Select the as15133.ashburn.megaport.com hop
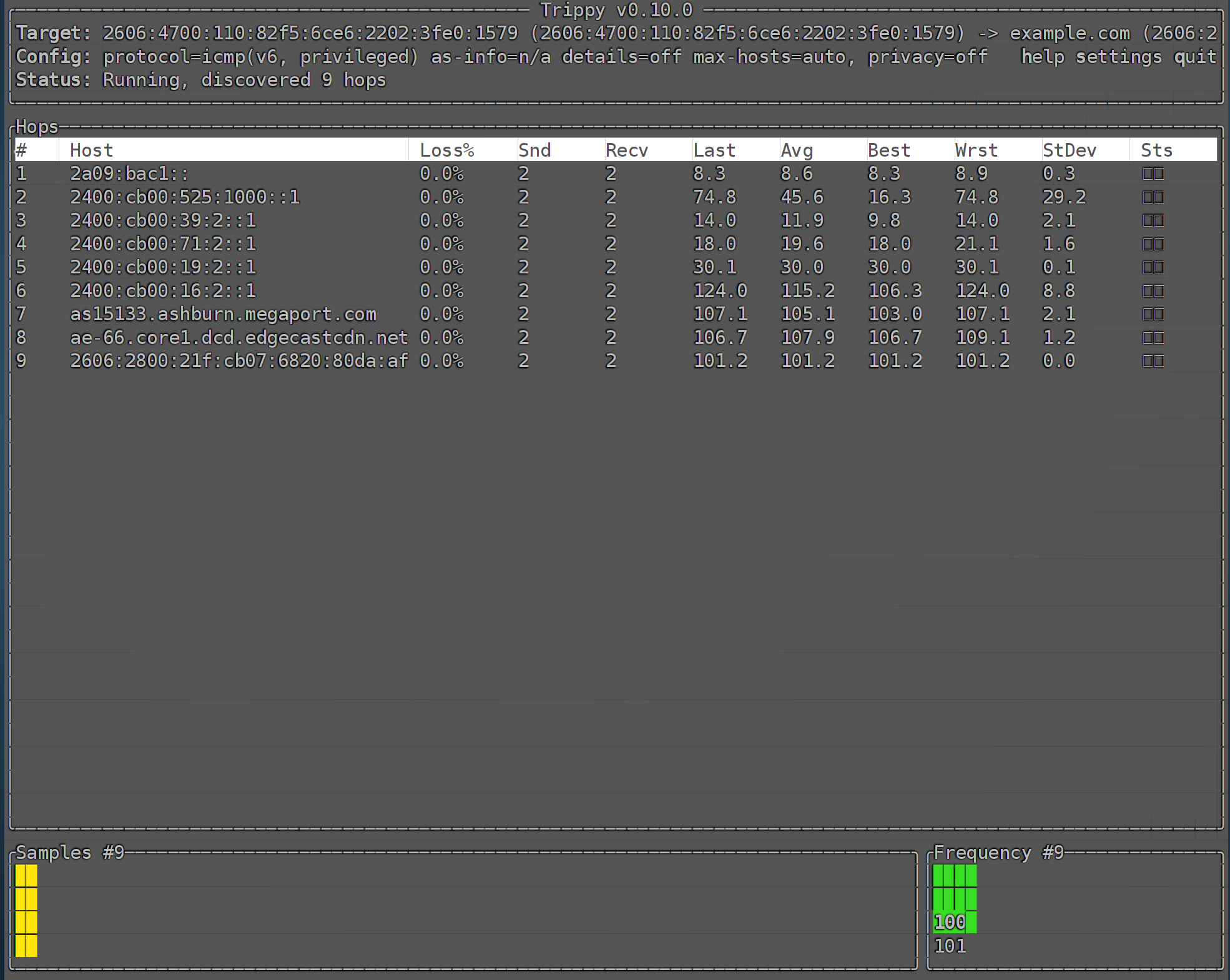The width and height of the screenshot is (1230, 980). 223,314
